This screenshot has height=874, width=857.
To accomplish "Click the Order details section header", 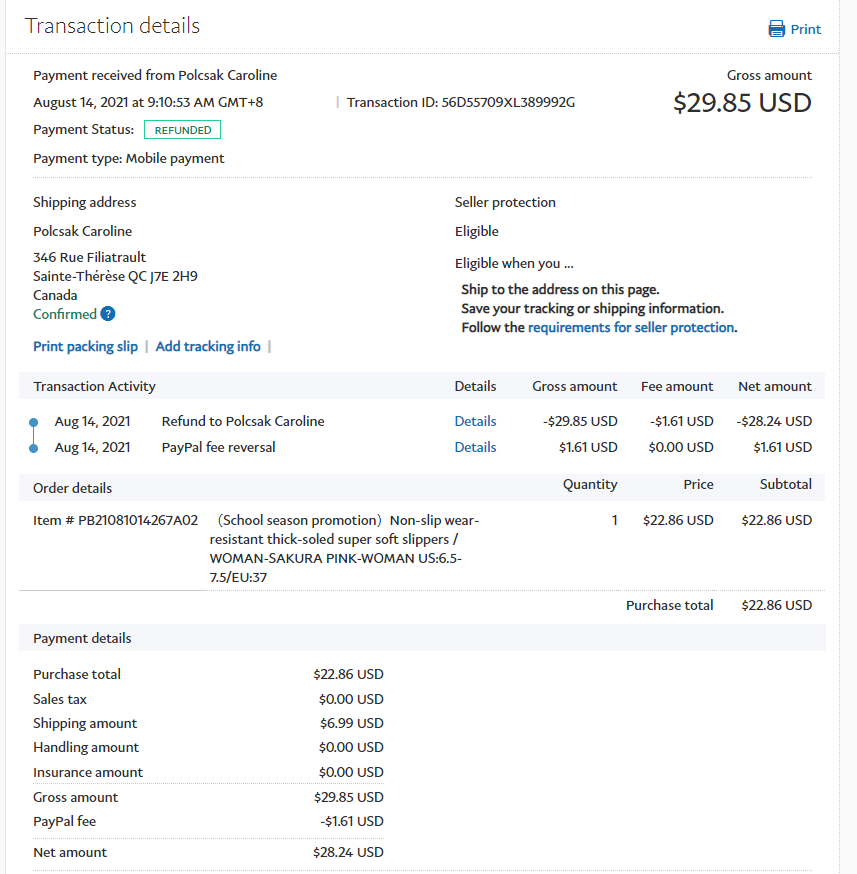I will pyautogui.click(x=72, y=488).
